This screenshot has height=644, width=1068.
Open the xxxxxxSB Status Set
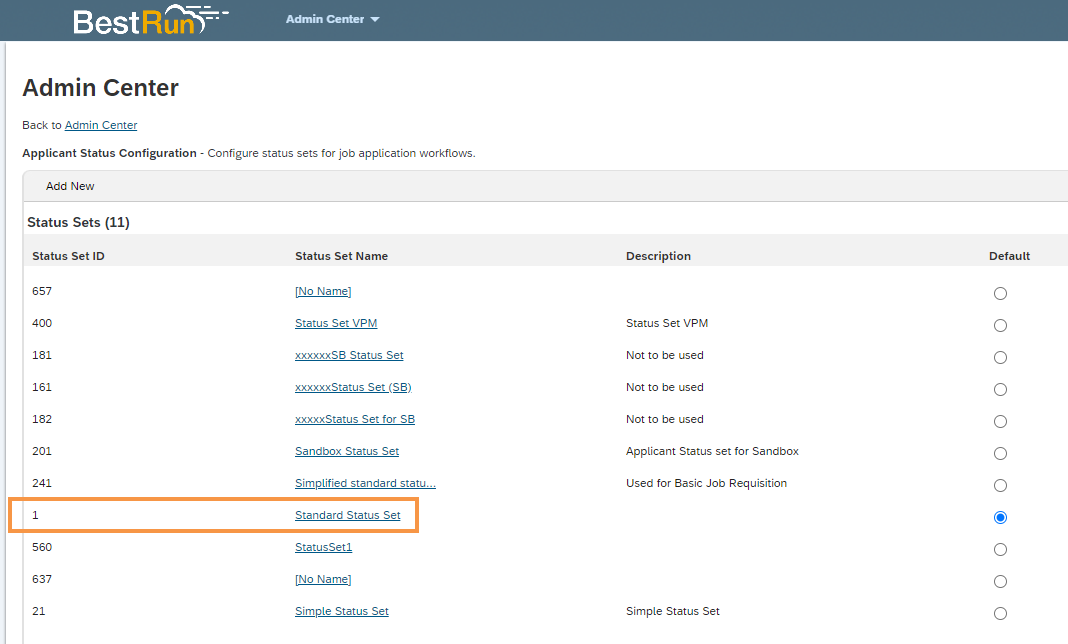click(349, 355)
